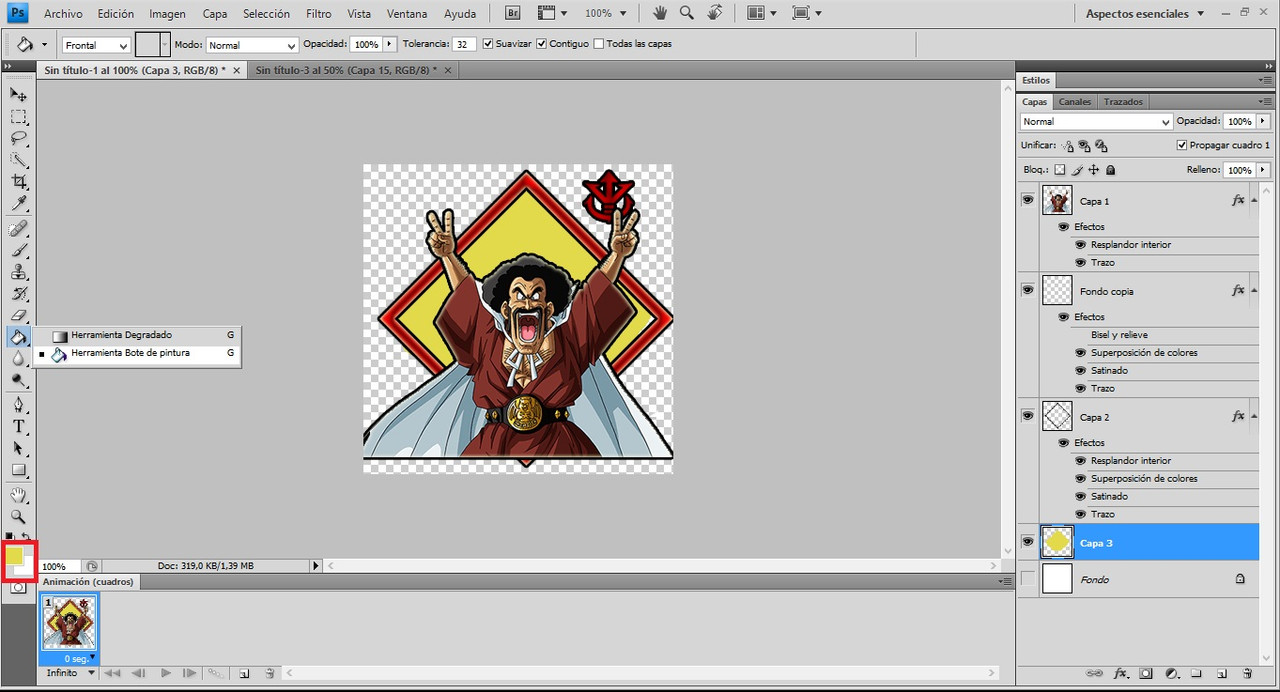
Task: Enable the Todas las capas checkbox
Action: [x=598, y=44]
